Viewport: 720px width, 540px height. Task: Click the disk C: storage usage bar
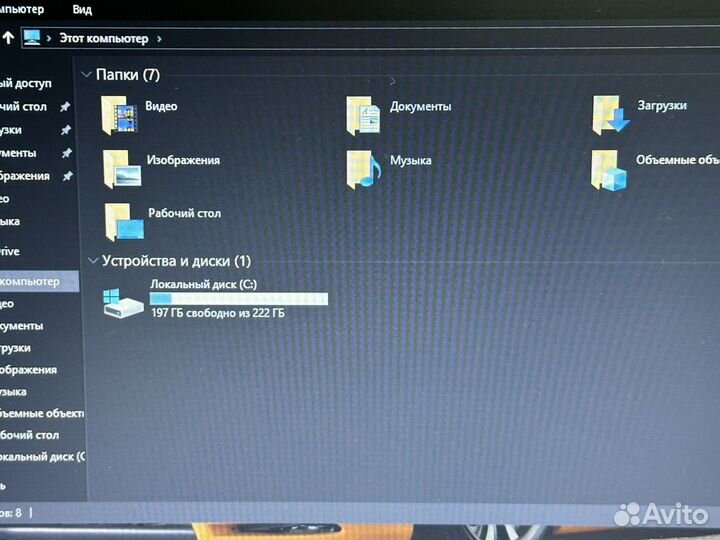tap(238, 299)
